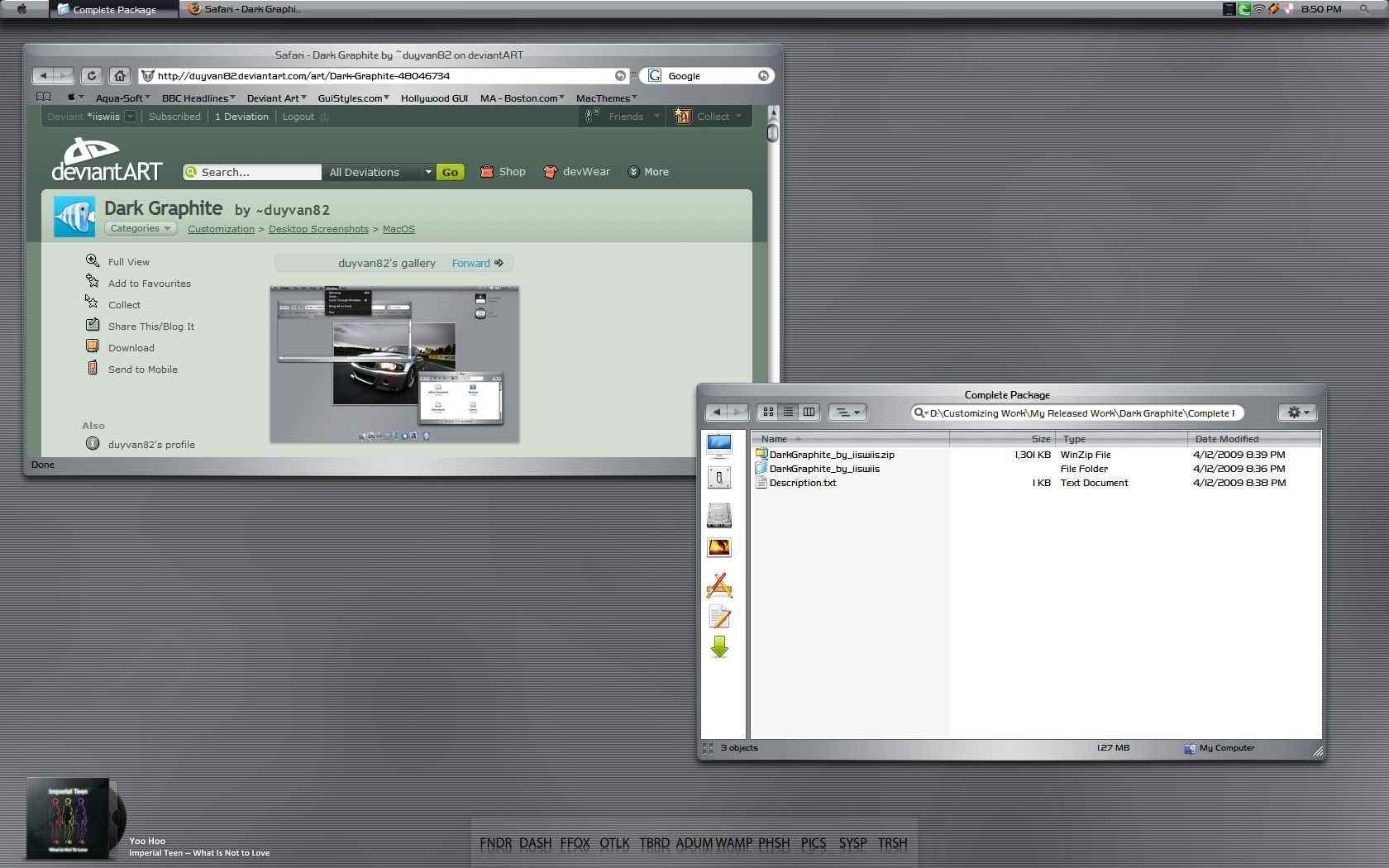Open the green download arrow in the sidebar
The width and height of the screenshot is (1389, 868).
719,646
